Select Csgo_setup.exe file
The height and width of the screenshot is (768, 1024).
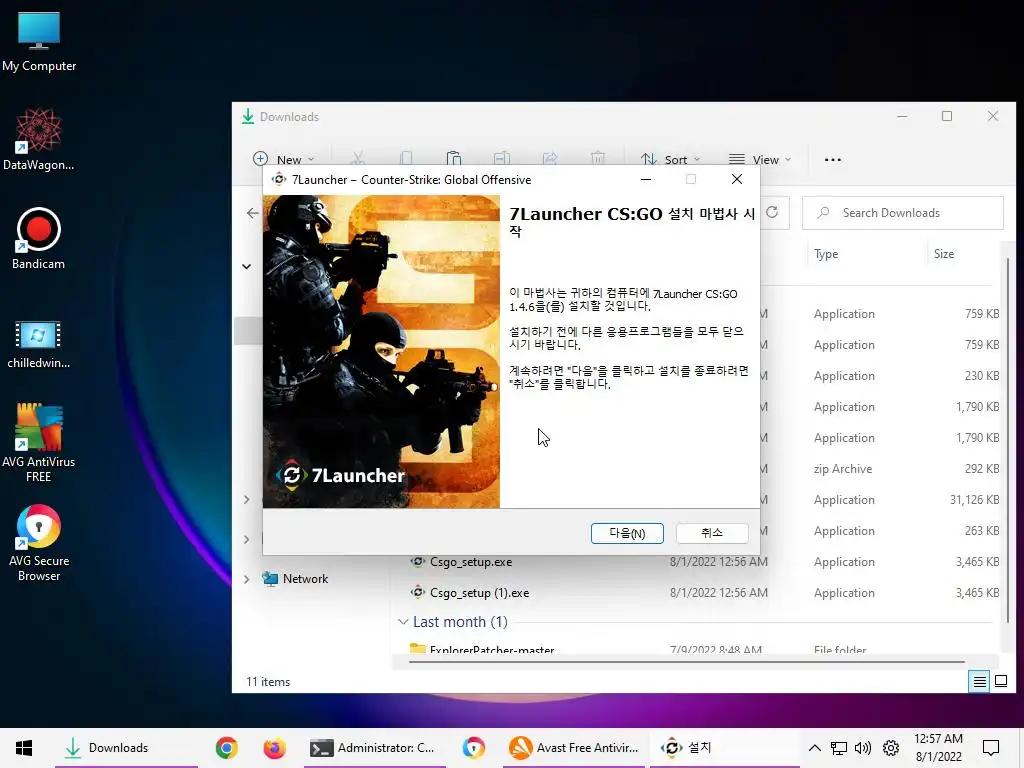pyautogui.click(x=471, y=562)
